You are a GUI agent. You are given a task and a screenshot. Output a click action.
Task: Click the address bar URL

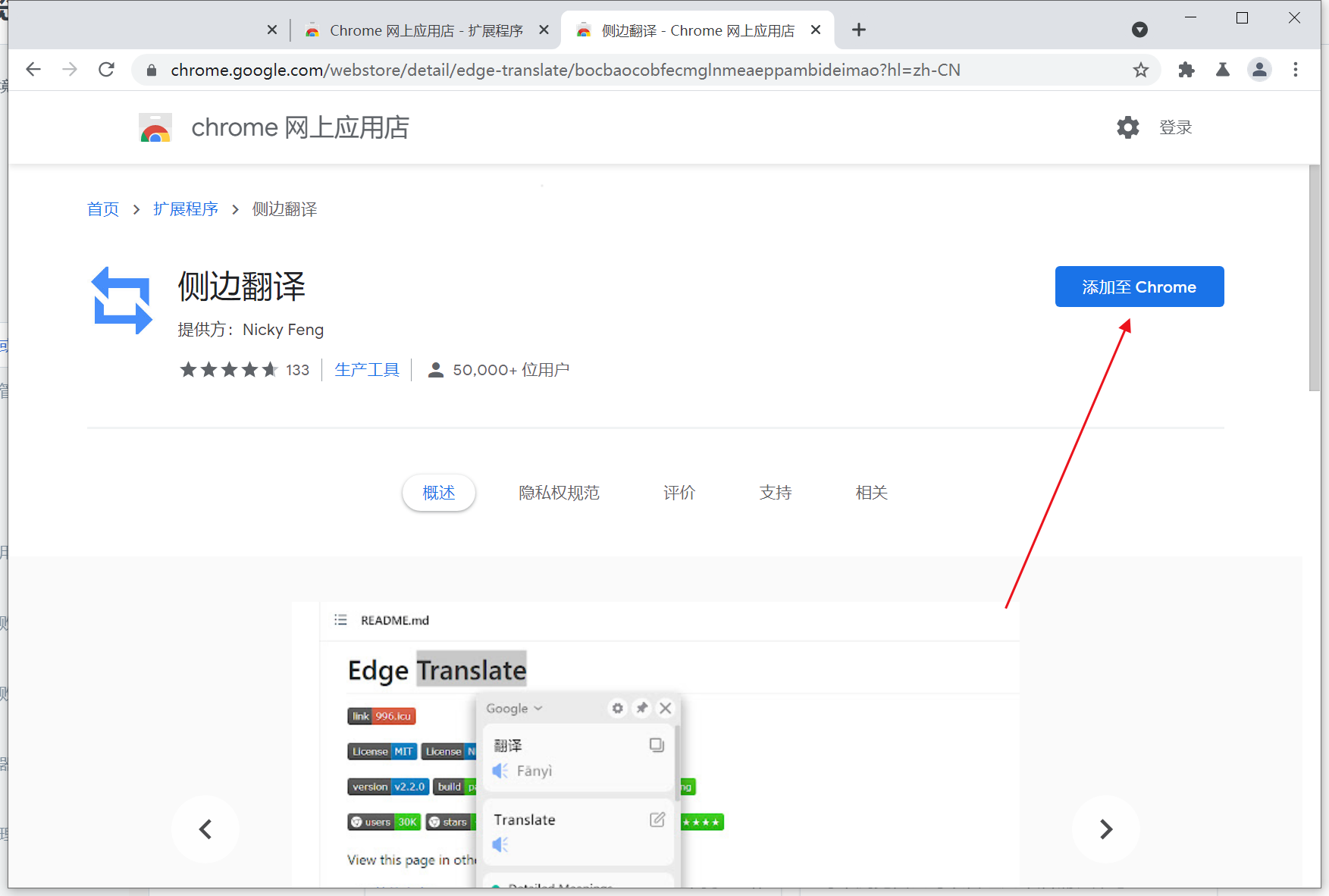pos(566,70)
